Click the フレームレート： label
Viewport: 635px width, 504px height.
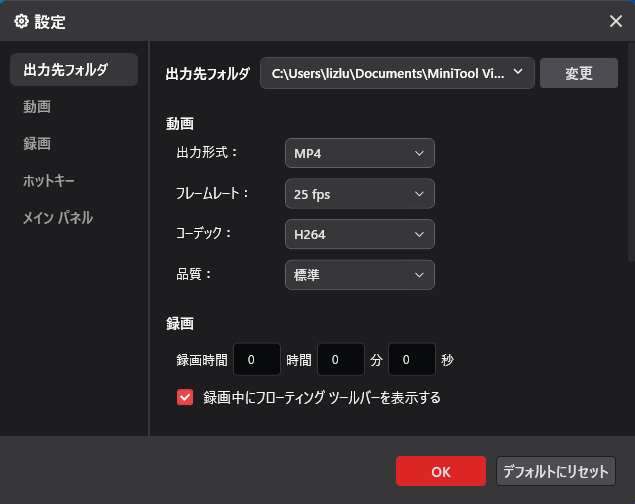[212, 193]
